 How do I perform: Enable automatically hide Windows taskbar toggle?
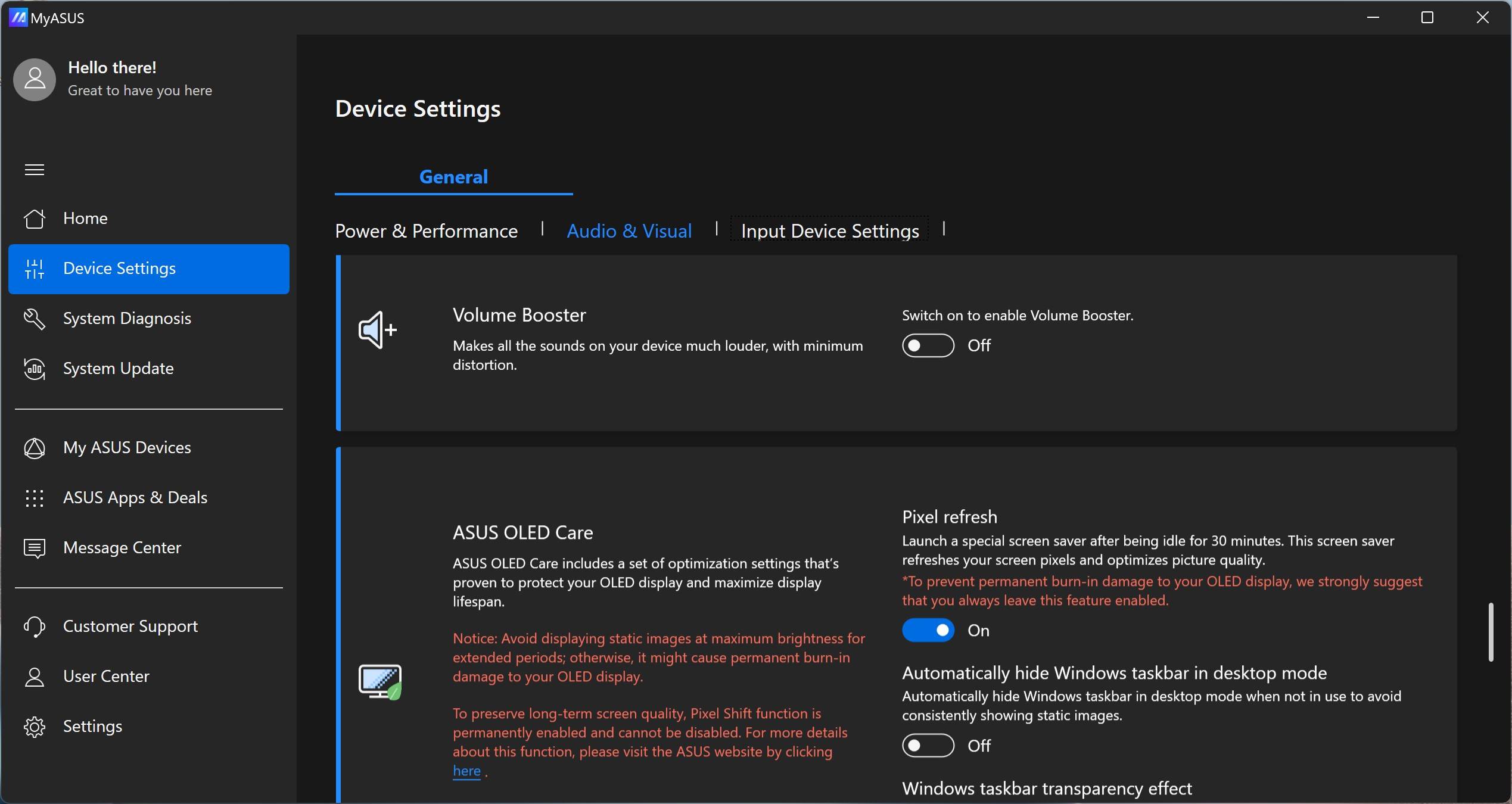[928, 746]
